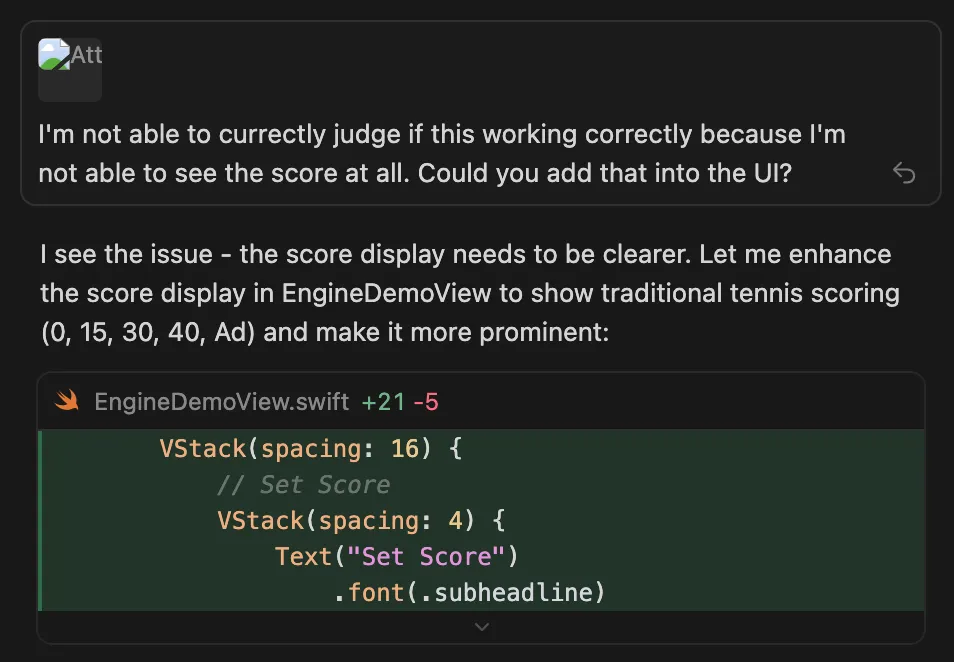Click the .font(.subheadline) code line

(x=469, y=592)
